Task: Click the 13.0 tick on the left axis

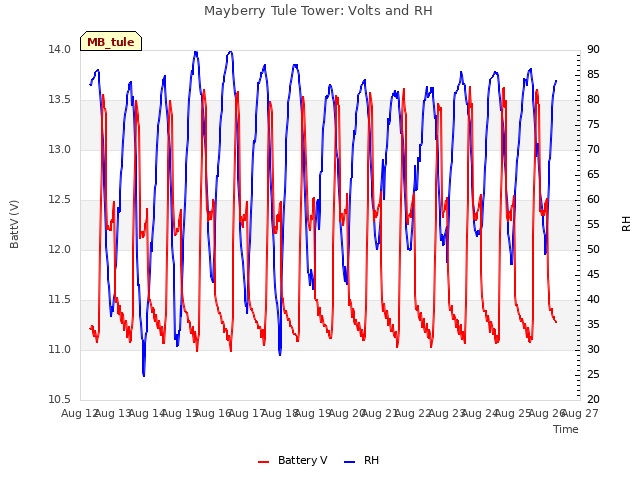Action: (60, 150)
